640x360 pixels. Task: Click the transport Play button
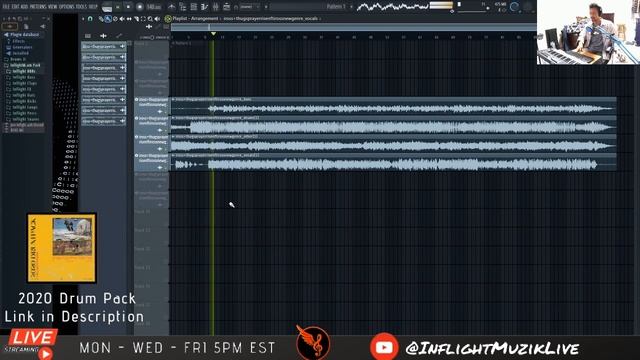pyautogui.click(x=118, y=7)
